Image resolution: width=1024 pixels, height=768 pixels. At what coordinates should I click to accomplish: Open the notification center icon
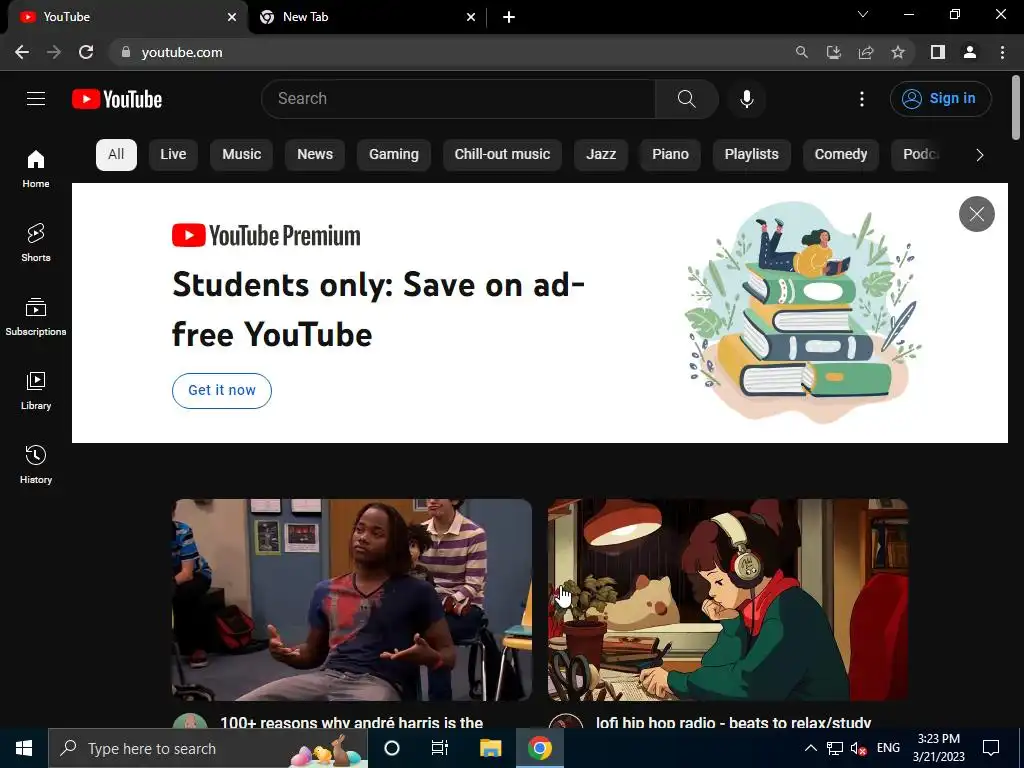991,748
